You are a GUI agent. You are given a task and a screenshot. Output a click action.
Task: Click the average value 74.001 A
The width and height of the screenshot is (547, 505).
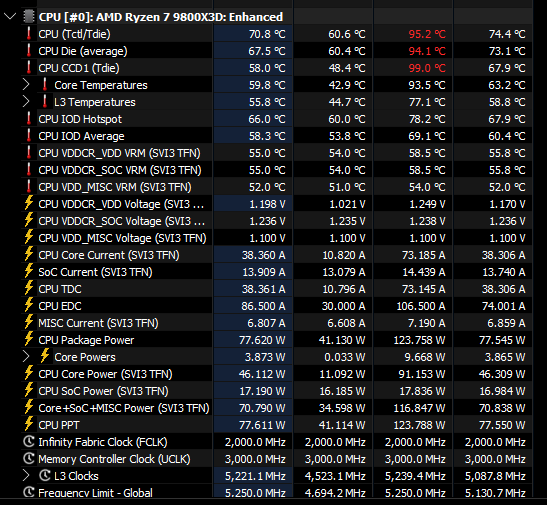[503, 306]
